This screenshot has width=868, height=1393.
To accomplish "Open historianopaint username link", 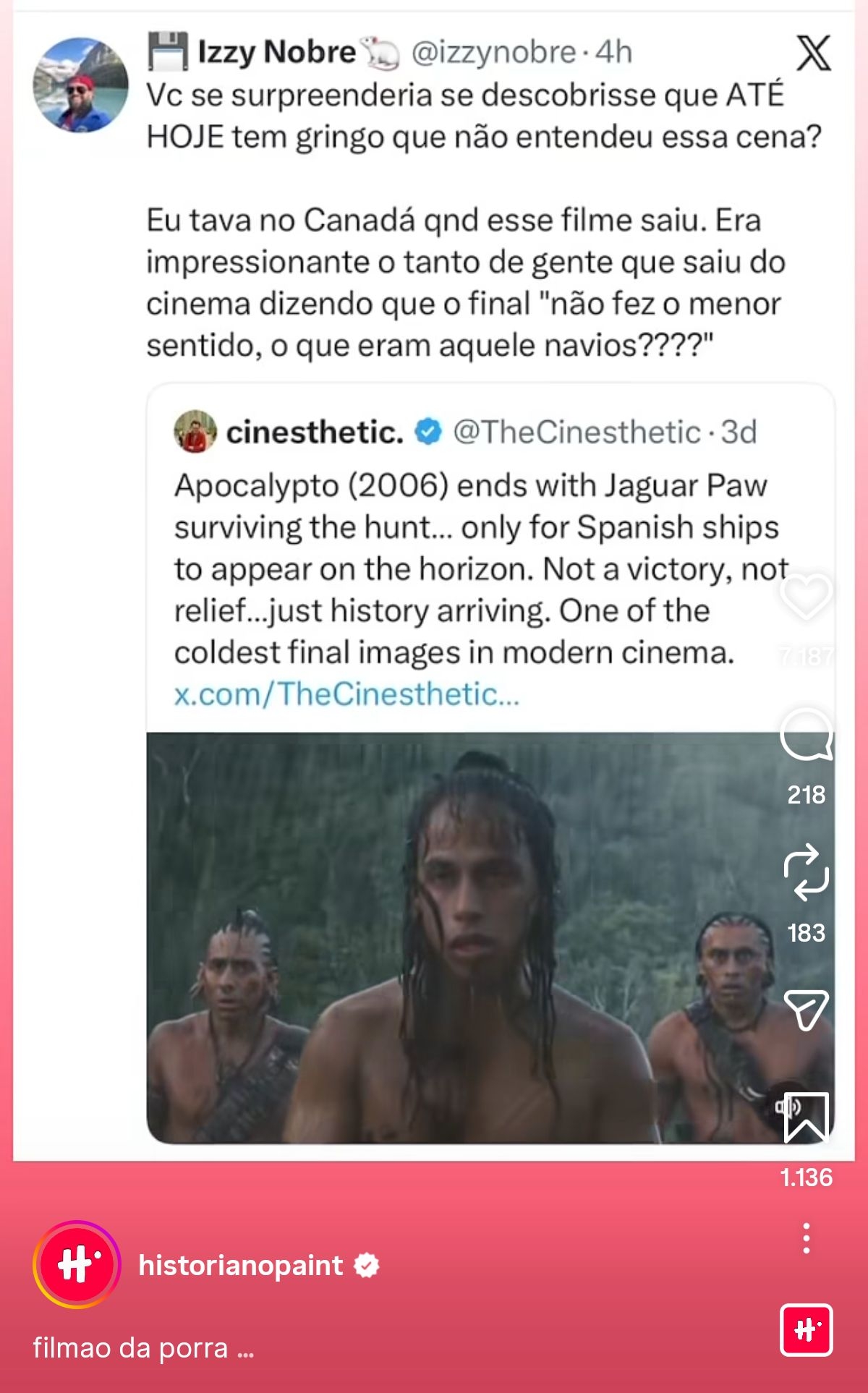I will [x=240, y=1265].
